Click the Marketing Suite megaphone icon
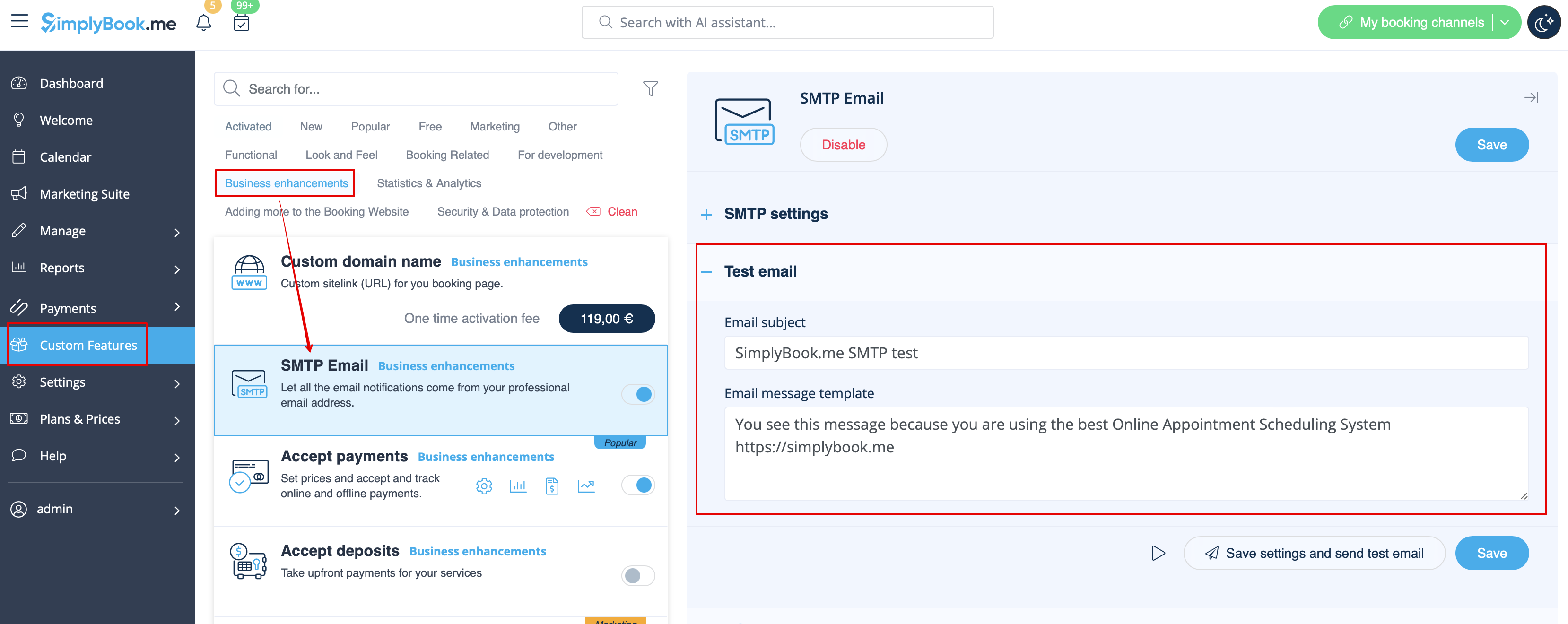 (x=19, y=194)
